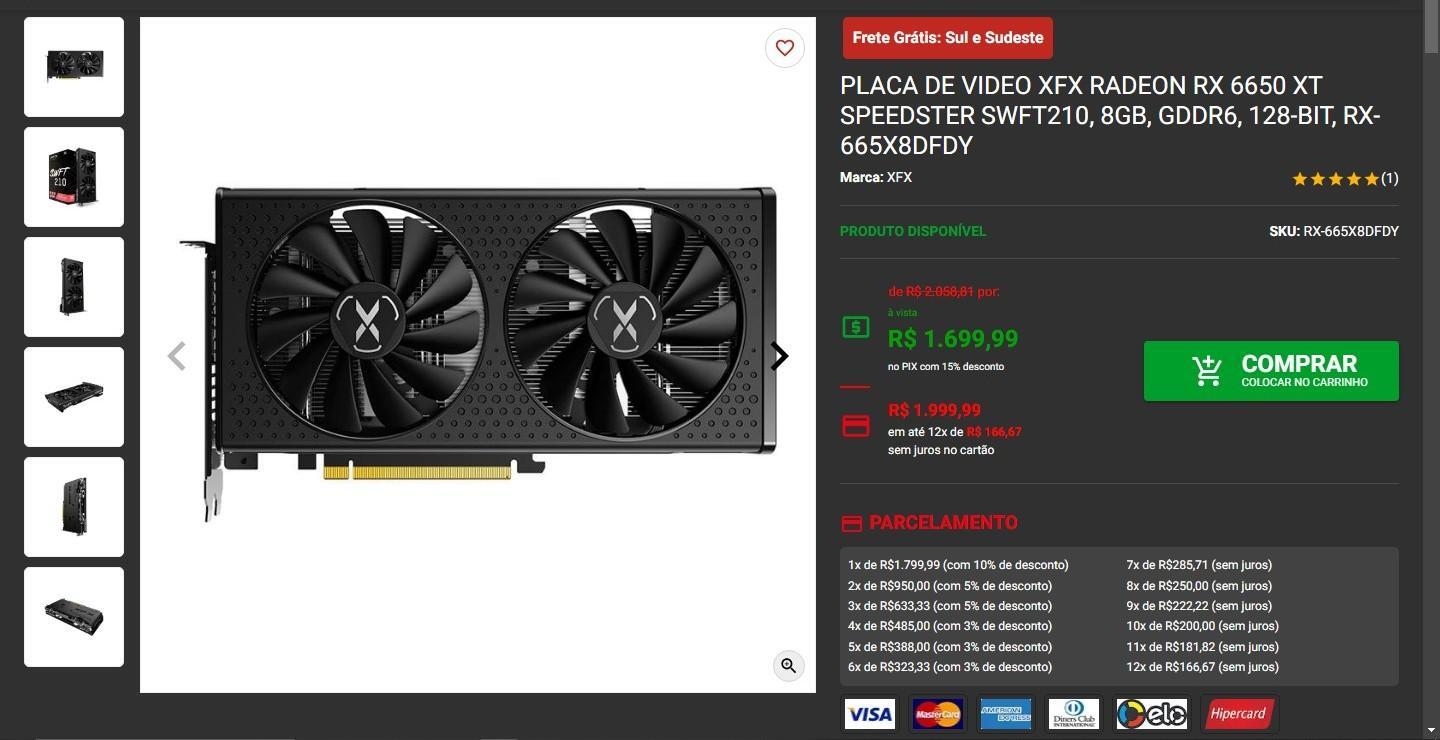1440x740 pixels.
Task: Click the MasterCard icon
Action: tap(938, 714)
